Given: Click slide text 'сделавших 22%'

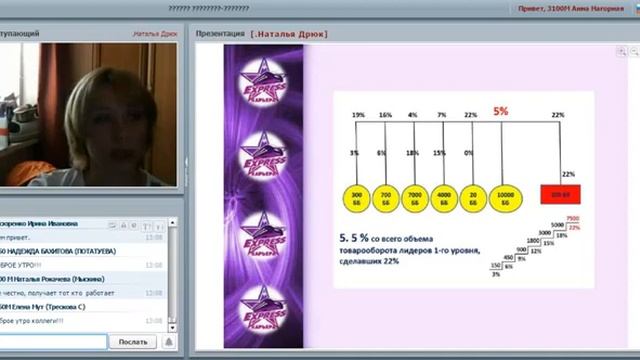Looking at the screenshot, I should tap(369, 261).
